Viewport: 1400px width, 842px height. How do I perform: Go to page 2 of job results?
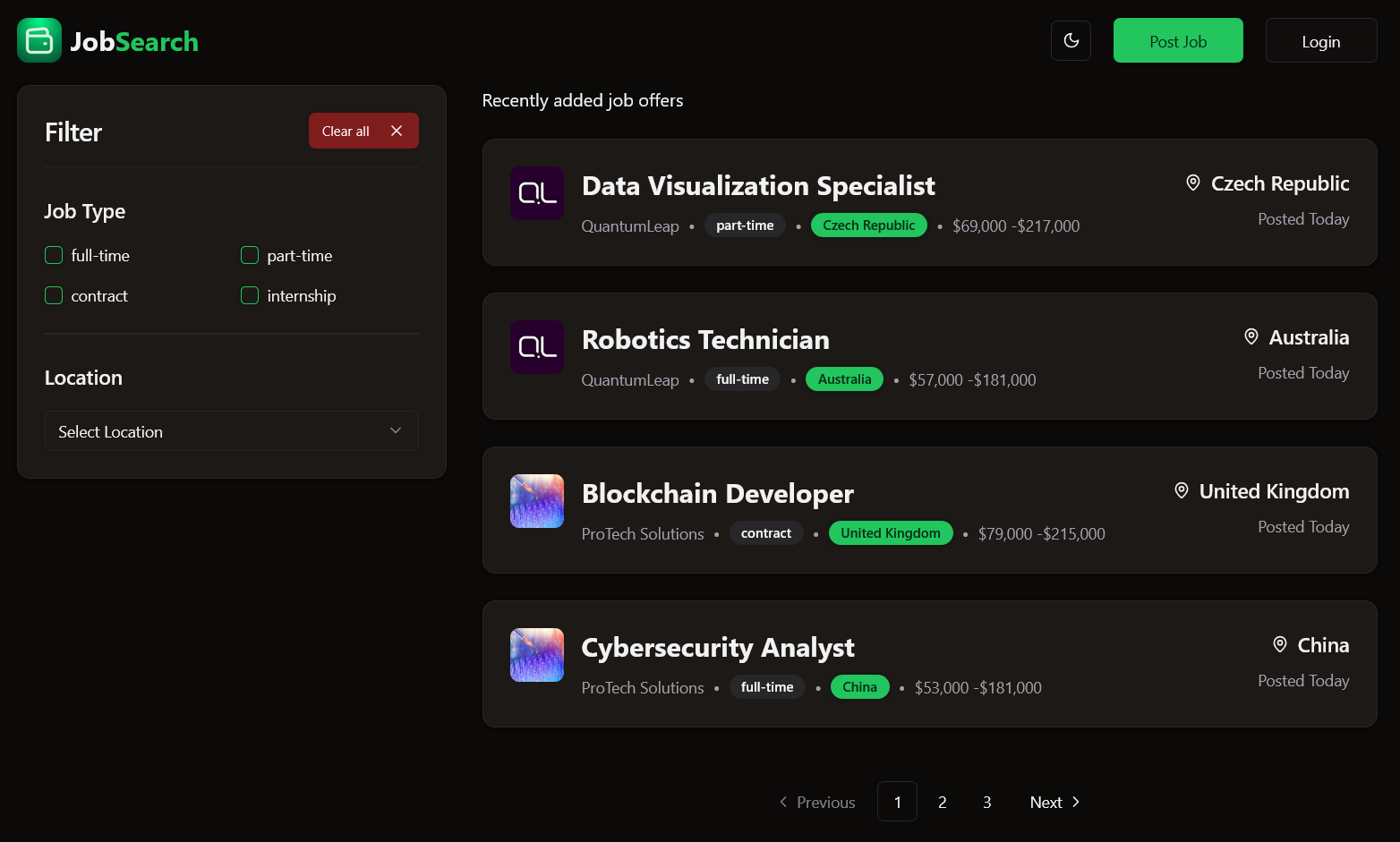pos(942,802)
